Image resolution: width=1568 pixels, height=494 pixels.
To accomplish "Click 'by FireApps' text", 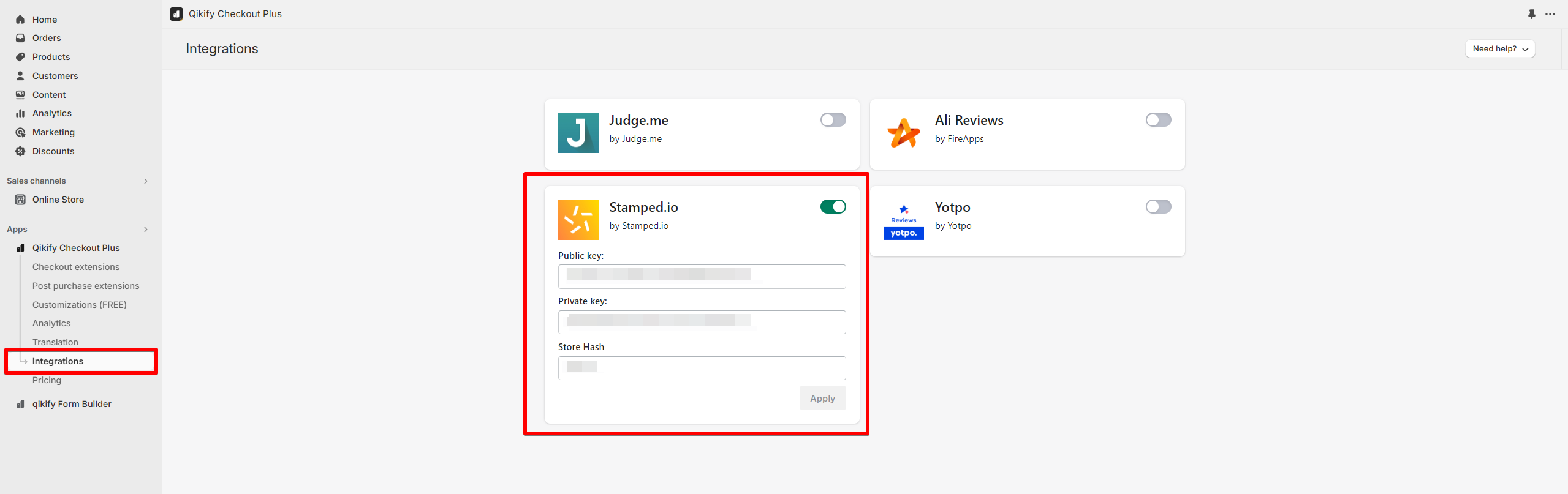I will [959, 139].
